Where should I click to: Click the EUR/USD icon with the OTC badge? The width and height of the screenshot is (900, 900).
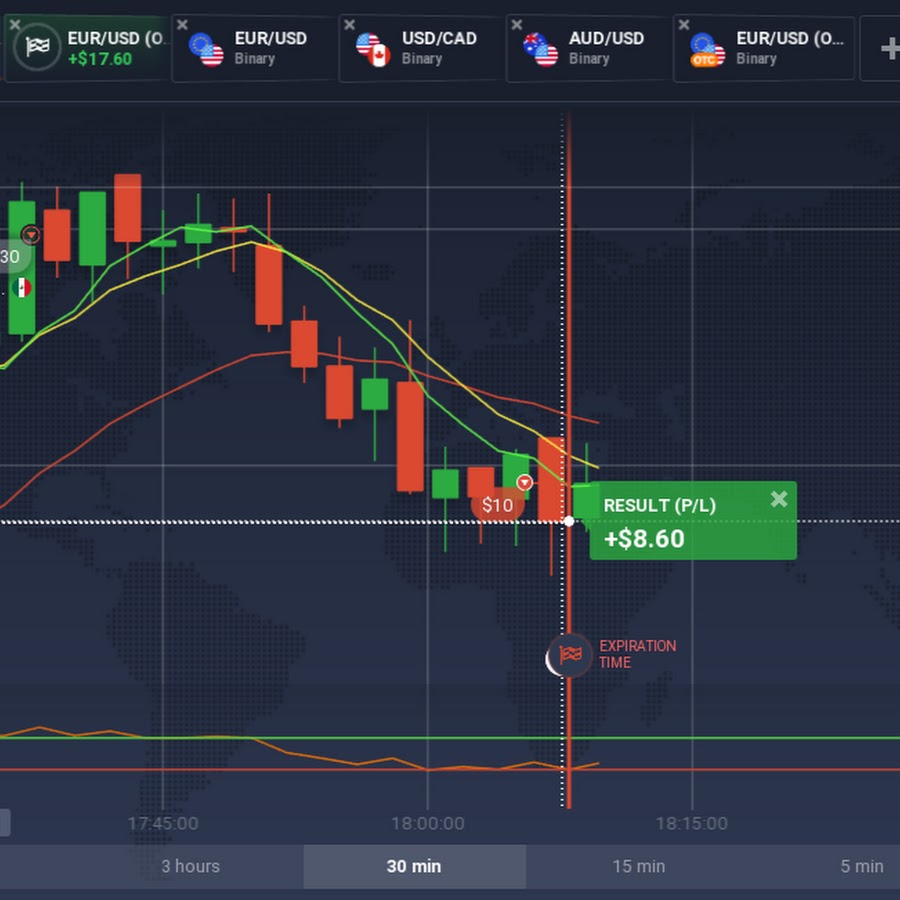(707, 48)
